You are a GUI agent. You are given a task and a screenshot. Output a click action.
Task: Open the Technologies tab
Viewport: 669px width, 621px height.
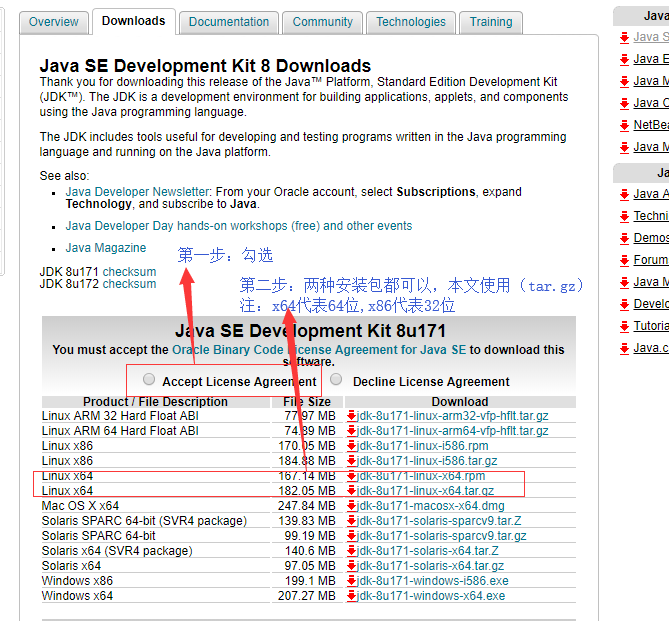click(411, 22)
